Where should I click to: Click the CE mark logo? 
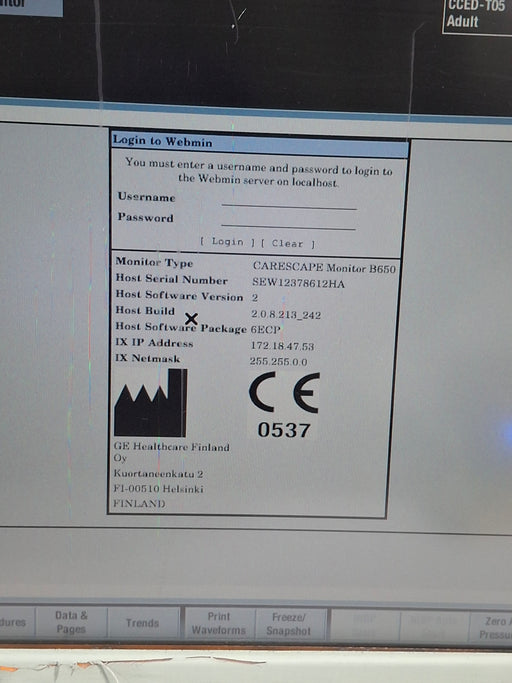point(284,392)
